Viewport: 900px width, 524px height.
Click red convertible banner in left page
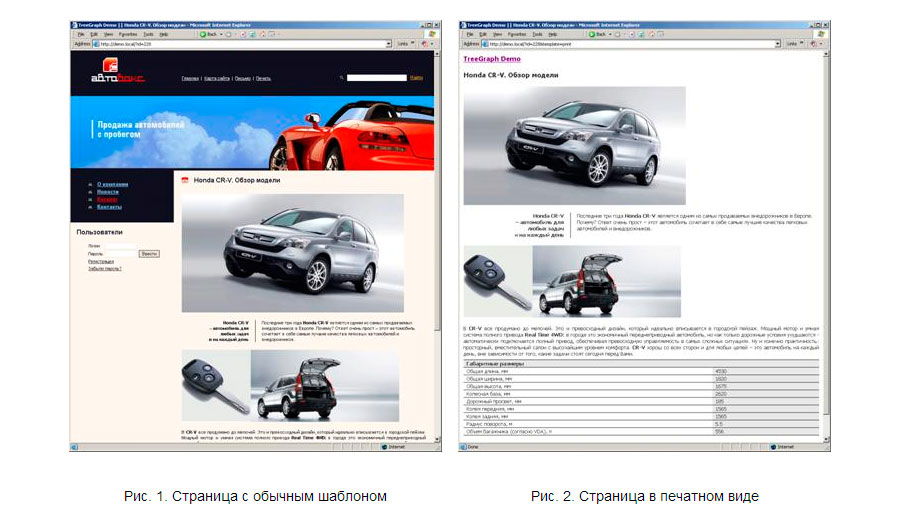[252, 133]
